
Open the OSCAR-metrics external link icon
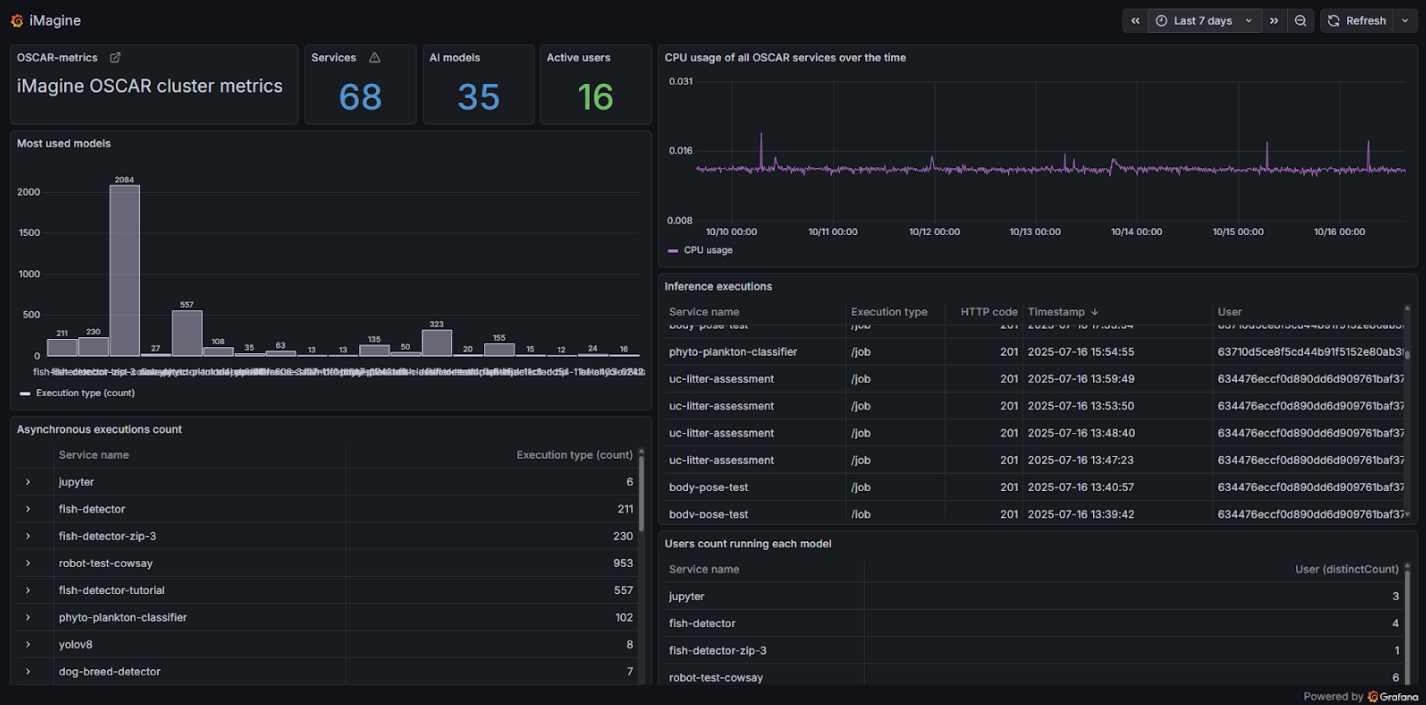tap(115, 58)
